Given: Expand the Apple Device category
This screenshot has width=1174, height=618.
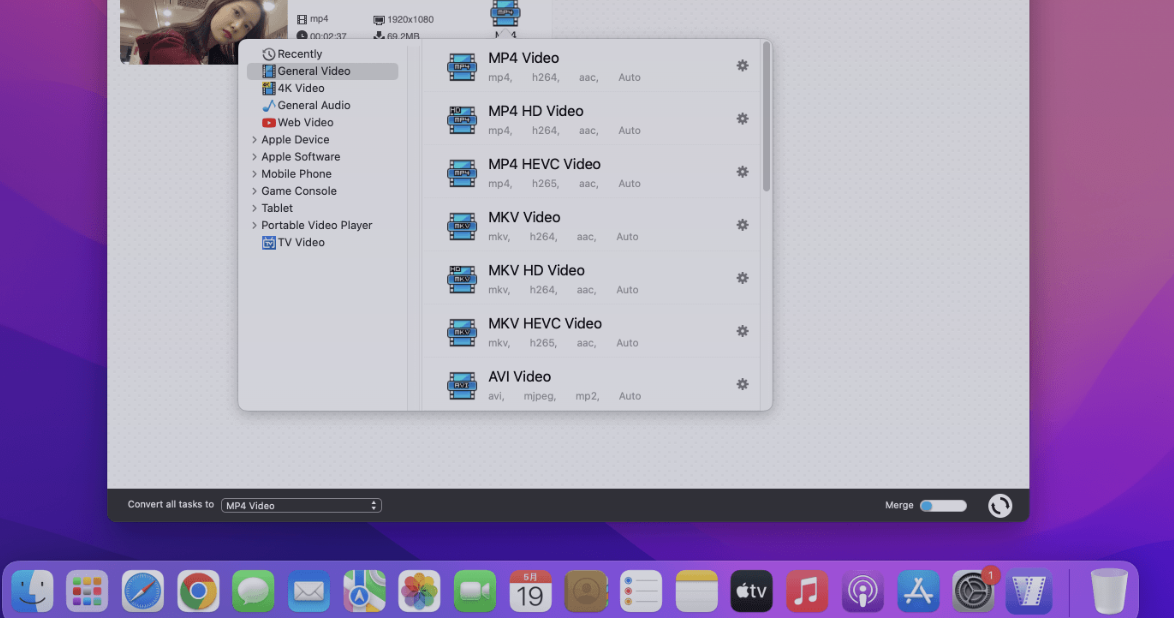Looking at the screenshot, I should (255, 140).
